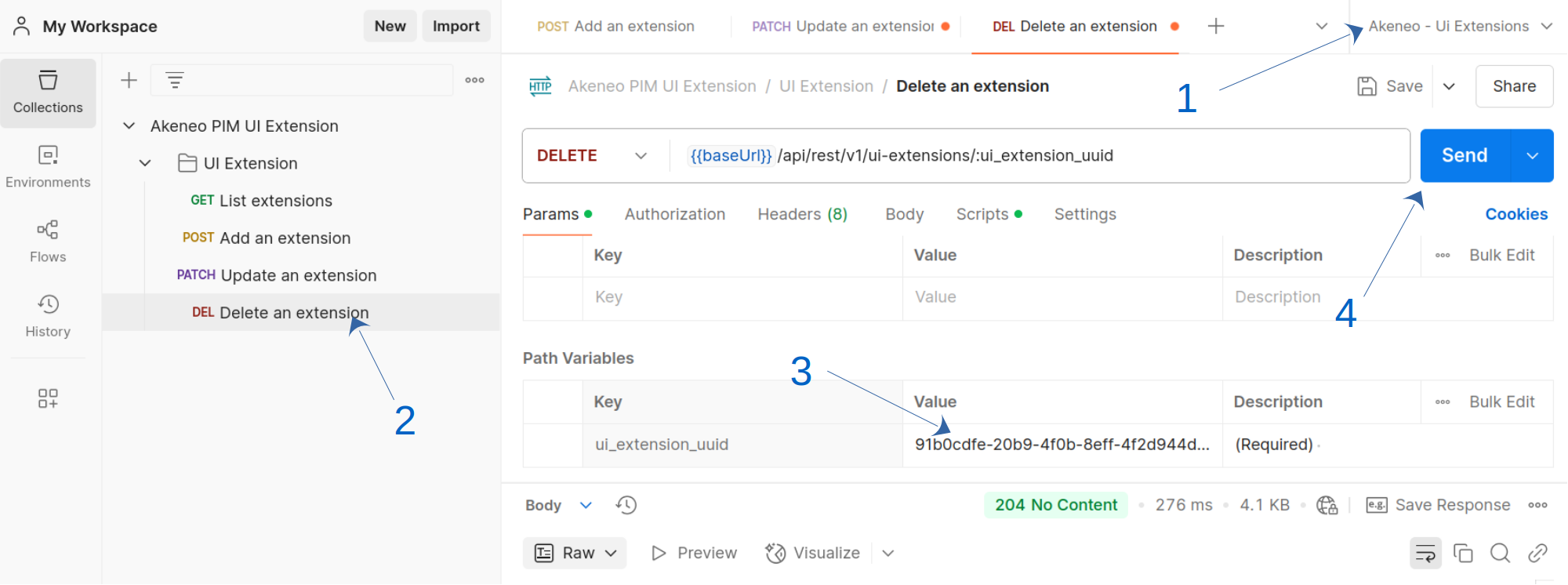Image resolution: width=1568 pixels, height=585 pixels.
Task: Toggle line wrap in response viewer
Action: 1425,554
